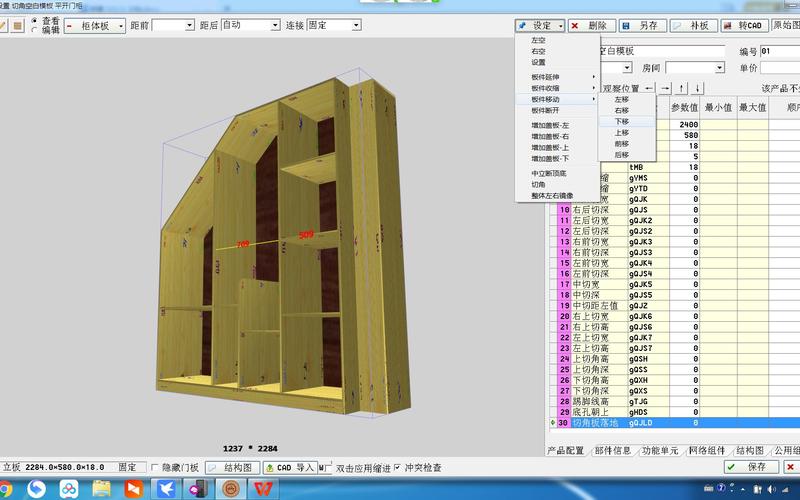The height and width of the screenshot is (500, 800).
Task: Open the Baidu Netdisk taskbar icon
Action: 69,489
